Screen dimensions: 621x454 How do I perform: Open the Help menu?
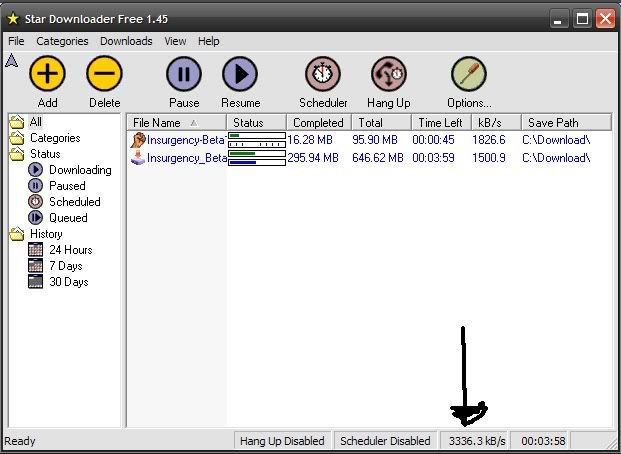(209, 41)
